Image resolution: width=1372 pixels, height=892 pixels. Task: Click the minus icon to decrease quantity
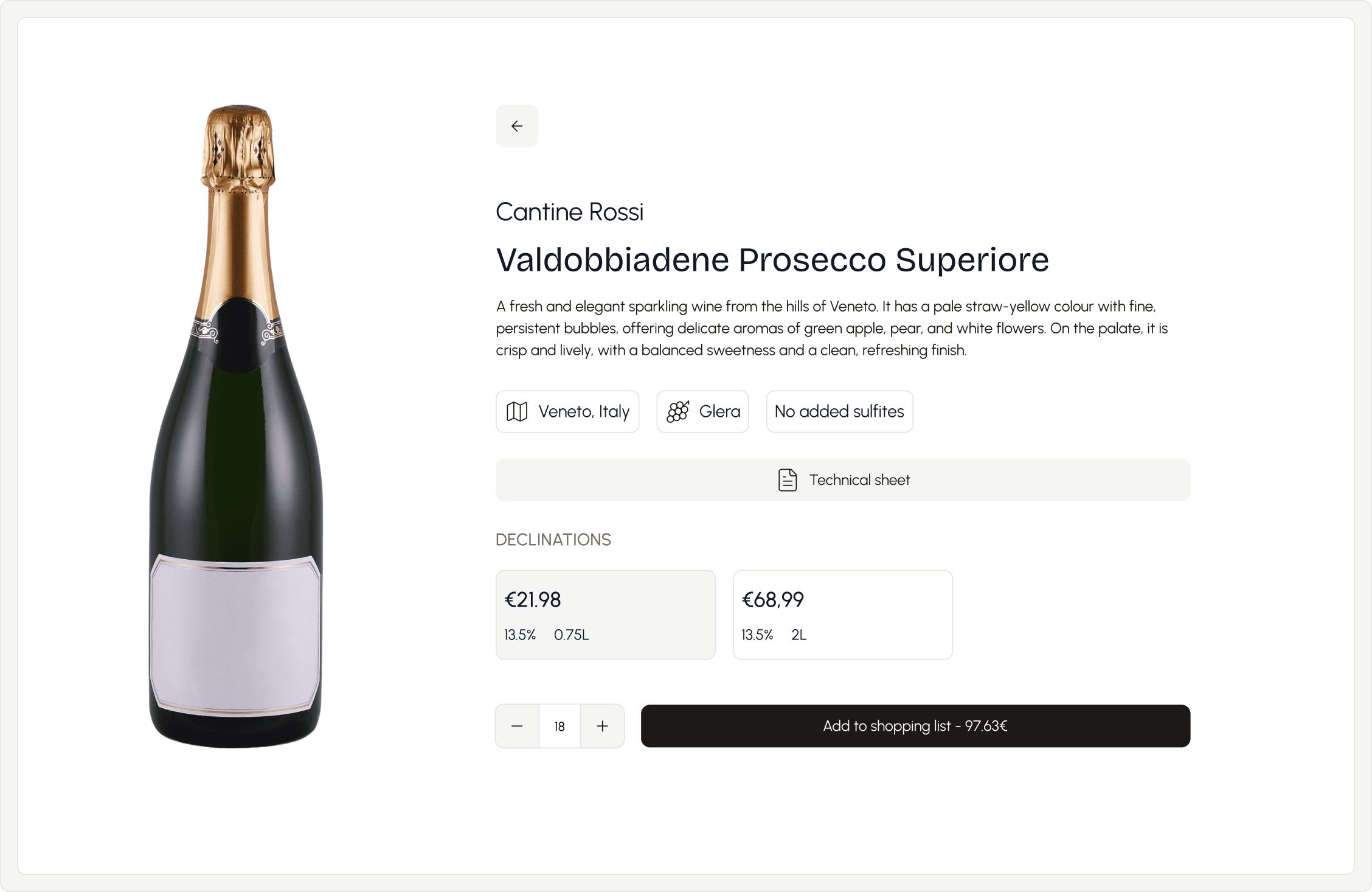(516, 725)
